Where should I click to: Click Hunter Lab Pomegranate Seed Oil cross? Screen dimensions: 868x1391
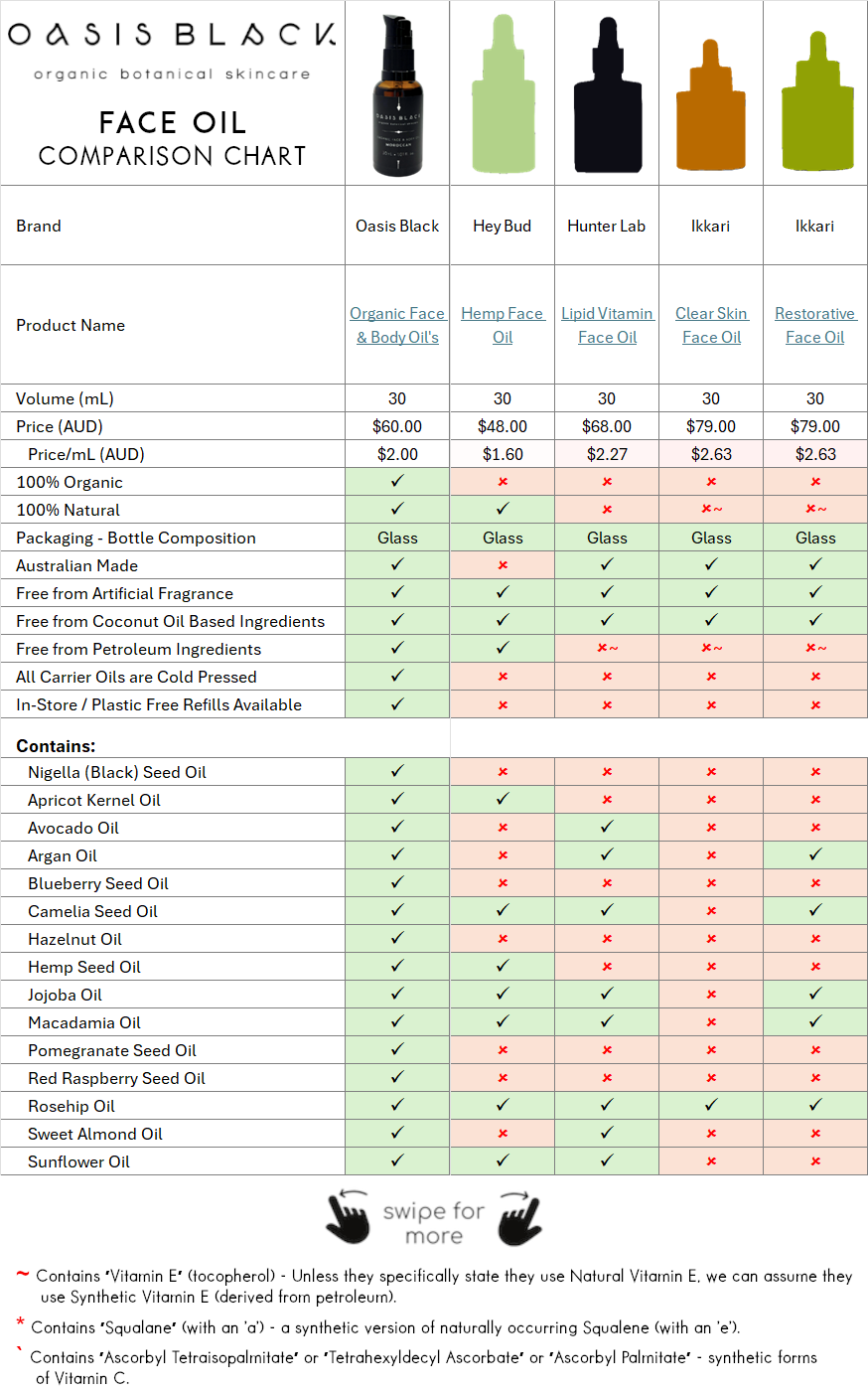[607, 1050]
